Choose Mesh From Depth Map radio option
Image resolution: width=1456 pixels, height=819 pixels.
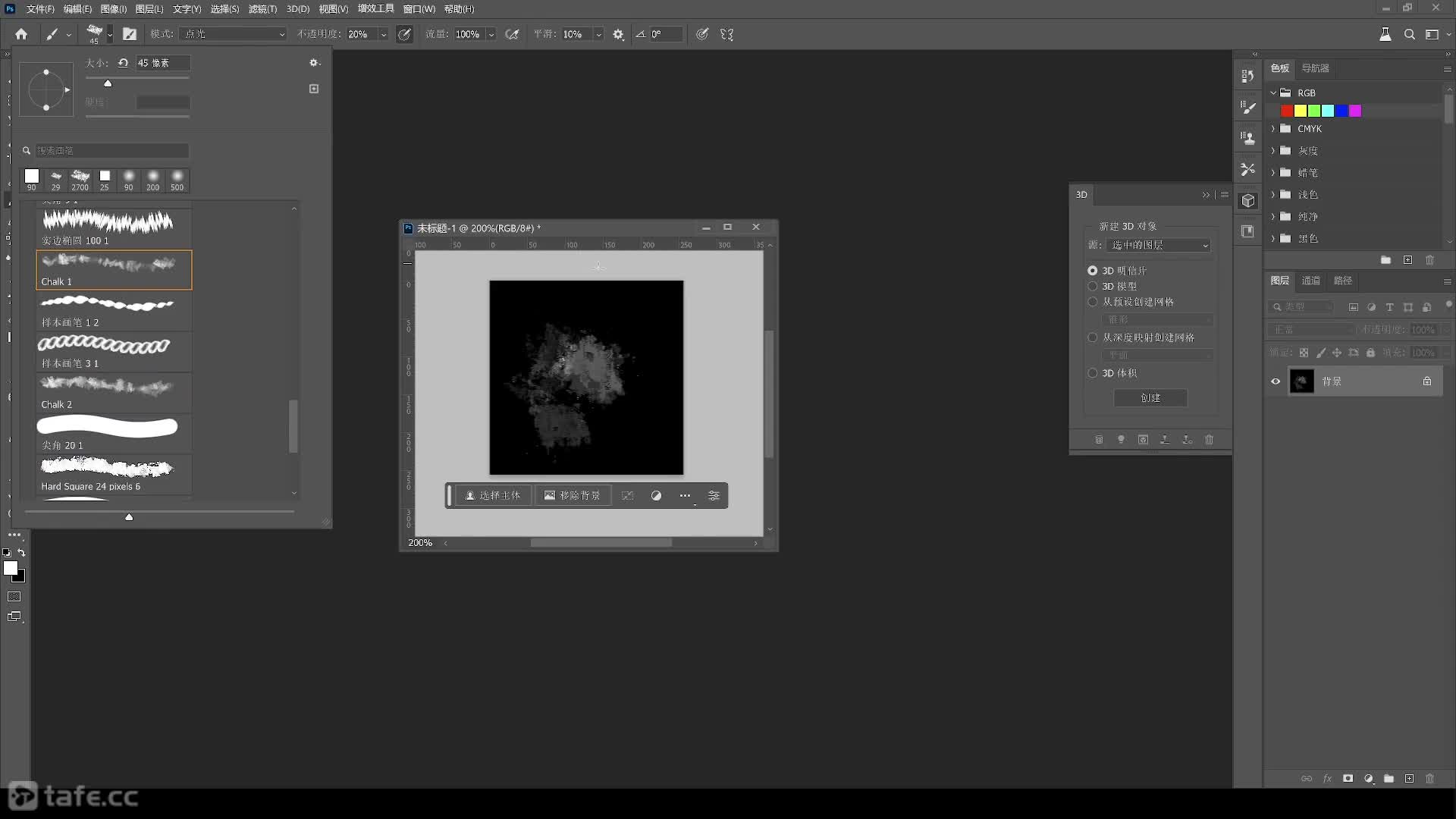(x=1092, y=337)
